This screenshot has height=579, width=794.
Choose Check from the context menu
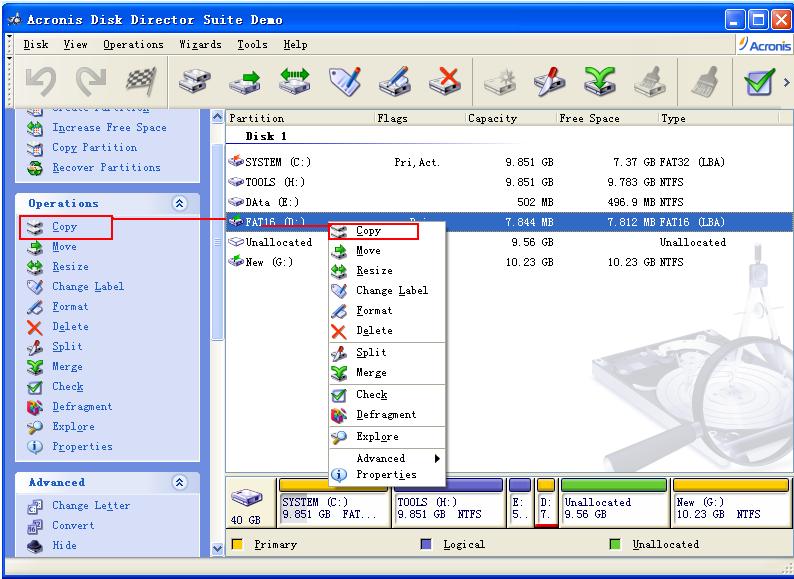click(387, 395)
